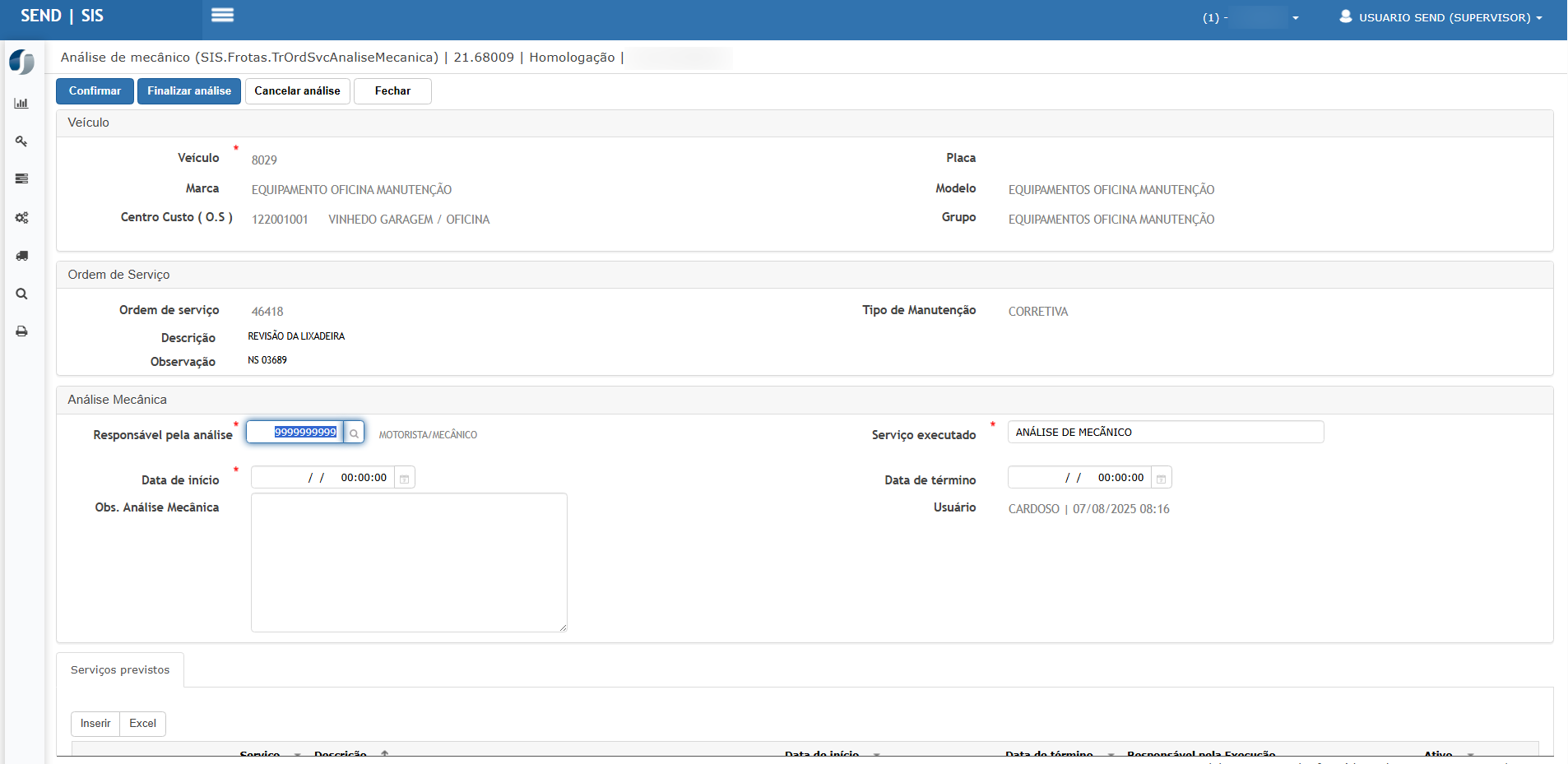1568x764 pixels.
Task: Open the truck fleet sidebar icon
Action: tap(21, 256)
